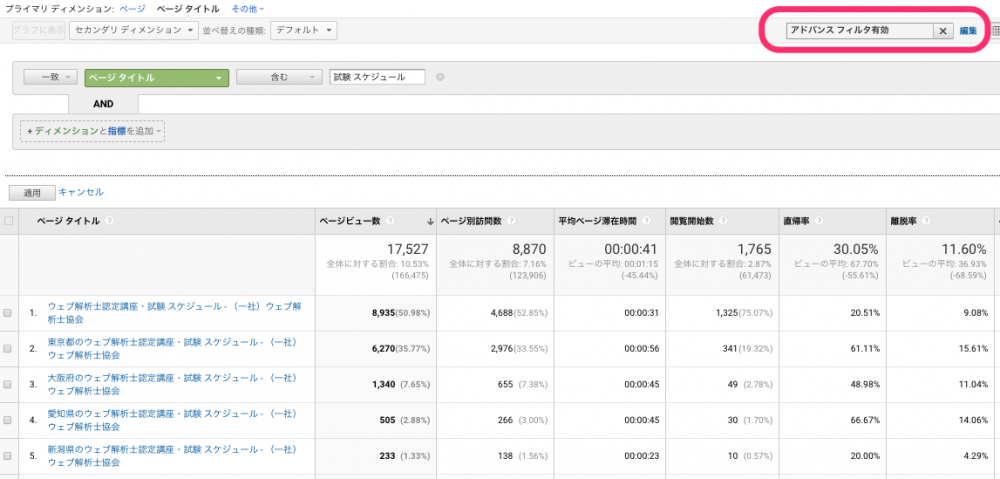
Task: Click the total entrances value 1,765
Action: click(754, 249)
